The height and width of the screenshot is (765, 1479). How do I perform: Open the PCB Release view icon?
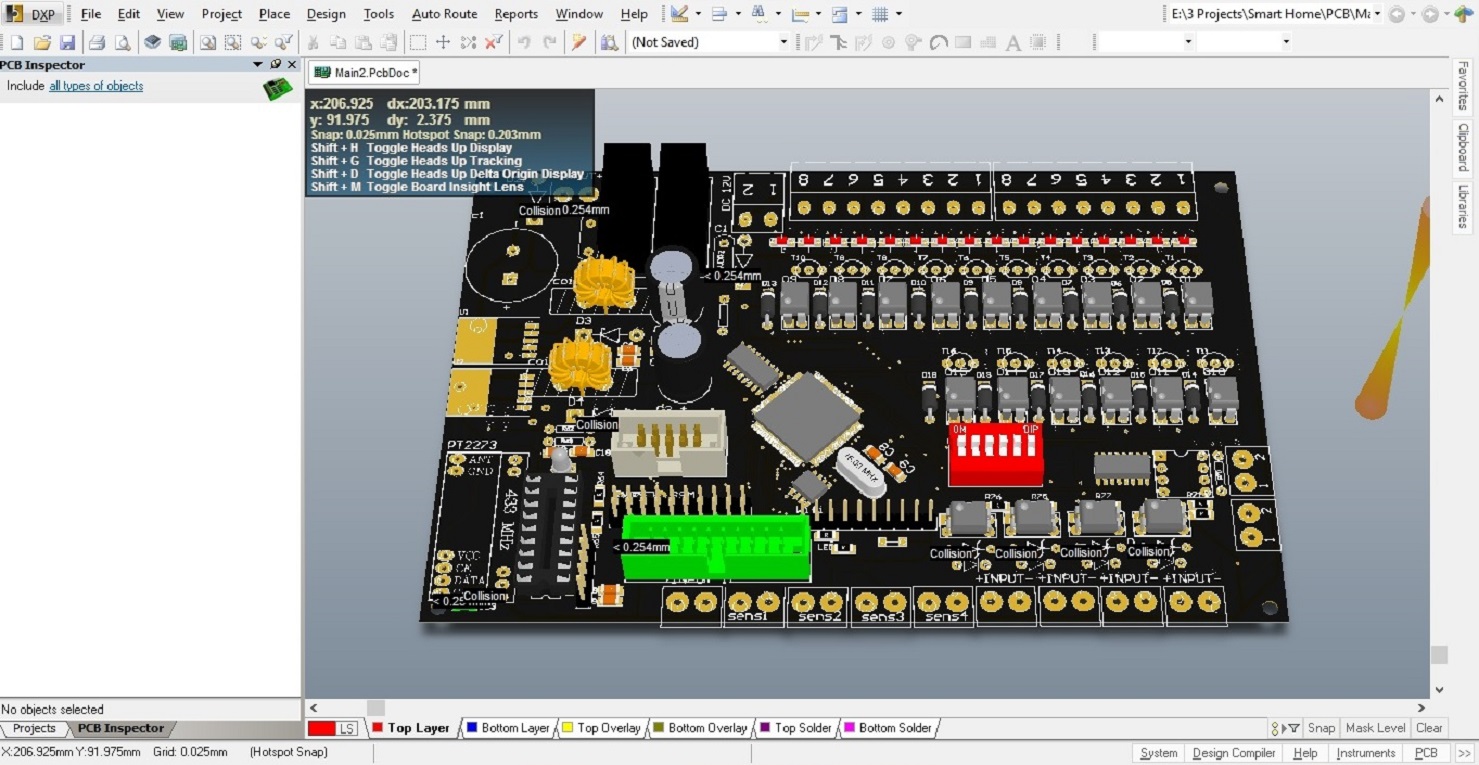[178, 42]
